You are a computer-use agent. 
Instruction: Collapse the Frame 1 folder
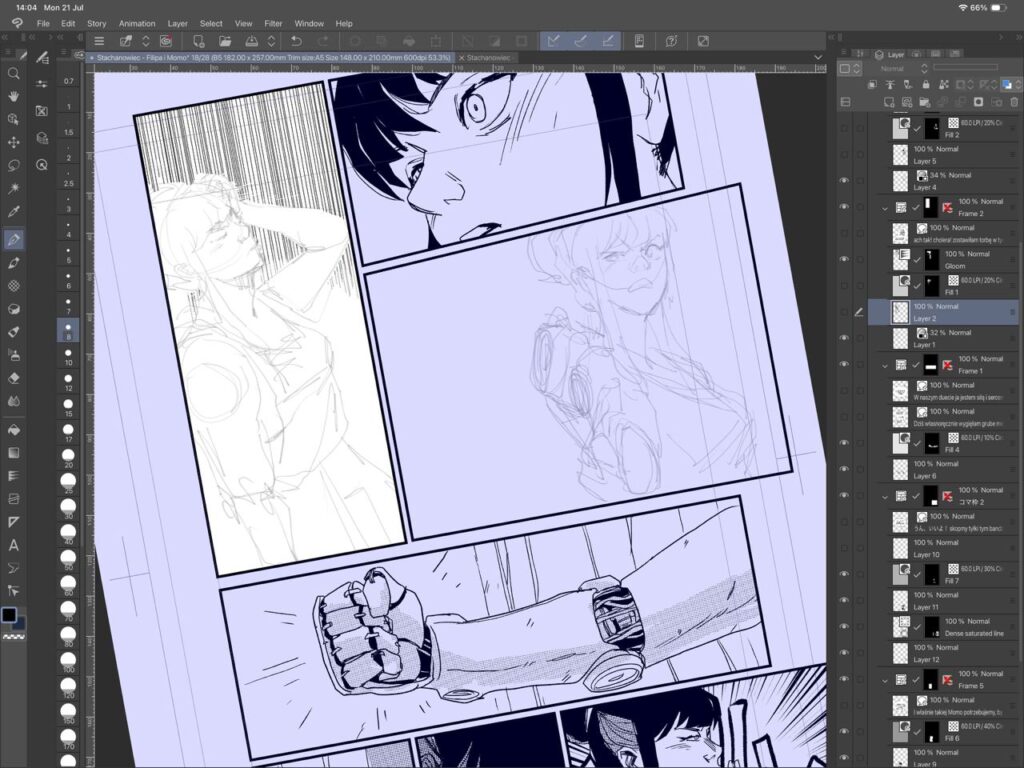(885, 365)
